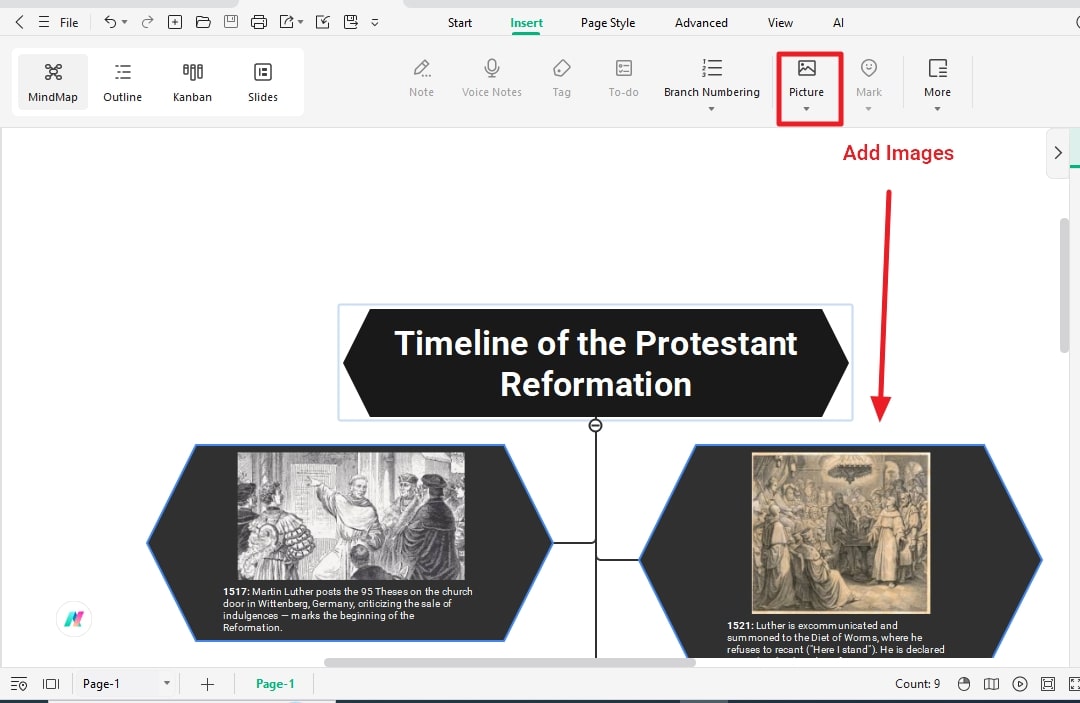1080x703 pixels.
Task: Expand the right side panel chevron
Action: (1058, 153)
